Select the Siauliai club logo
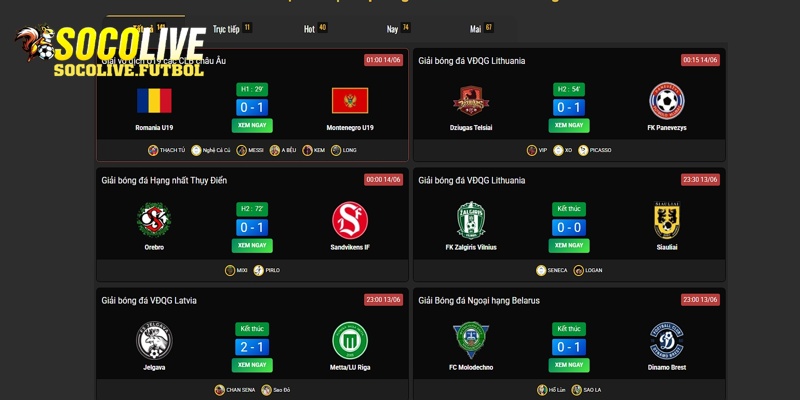 click(667, 220)
